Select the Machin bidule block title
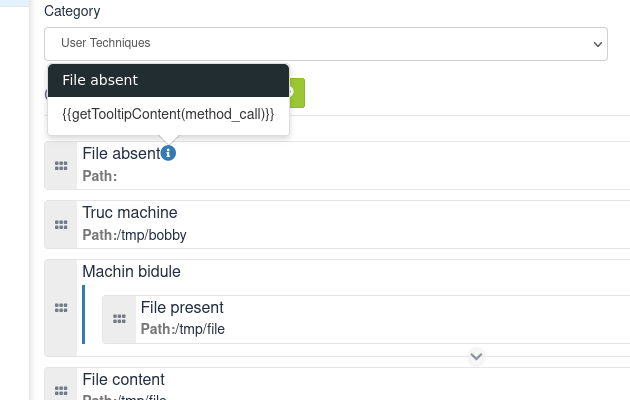 pos(131,272)
